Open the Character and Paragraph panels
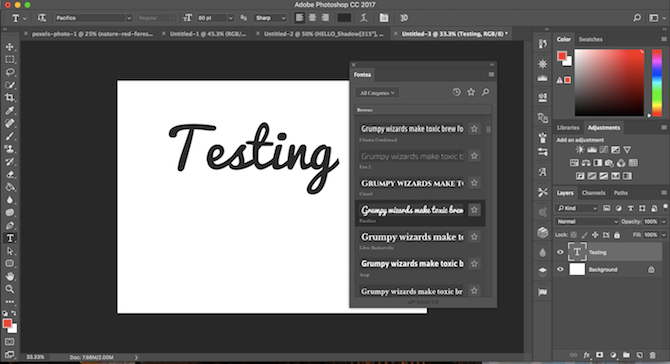670x364 pixels. pos(384,18)
